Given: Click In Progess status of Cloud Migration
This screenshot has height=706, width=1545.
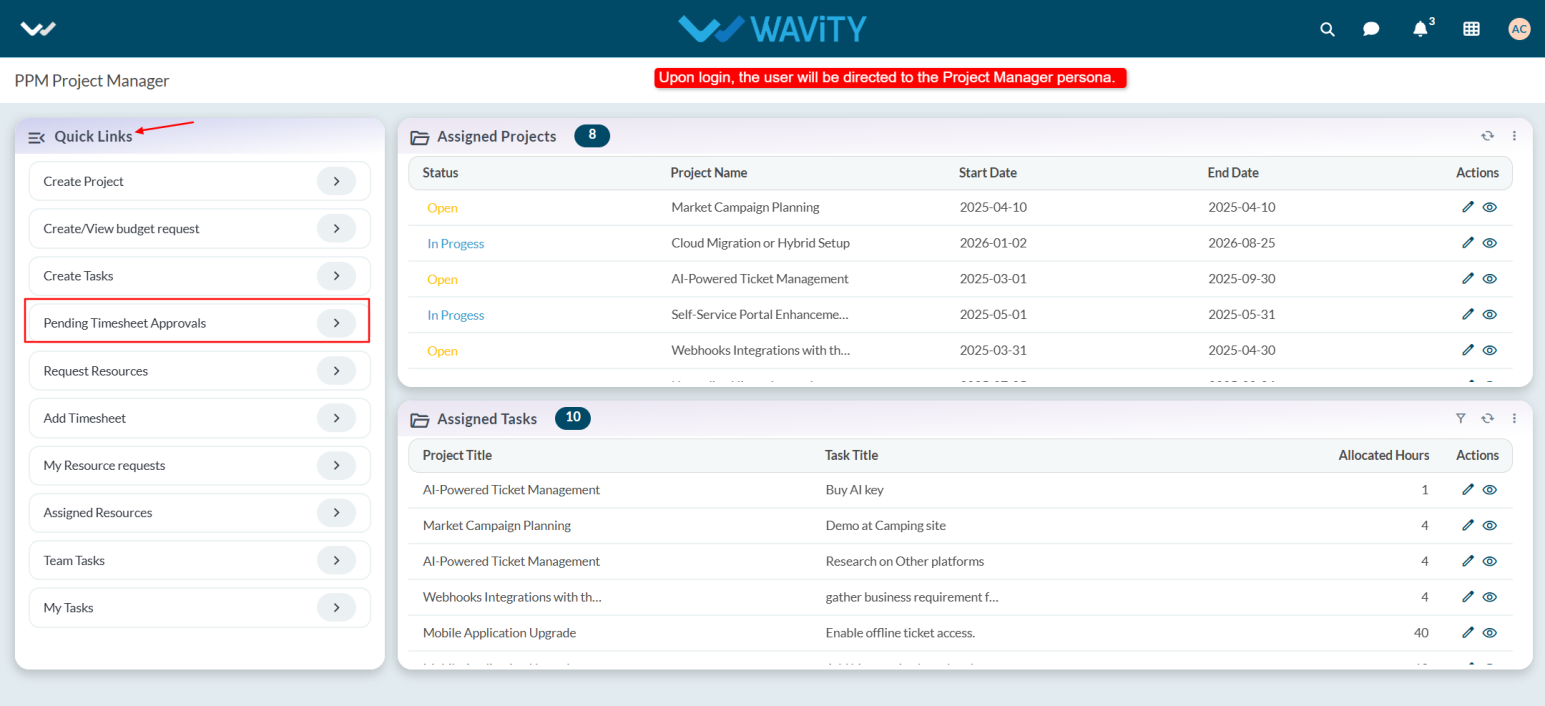Looking at the screenshot, I should click(x=455, y=243).
